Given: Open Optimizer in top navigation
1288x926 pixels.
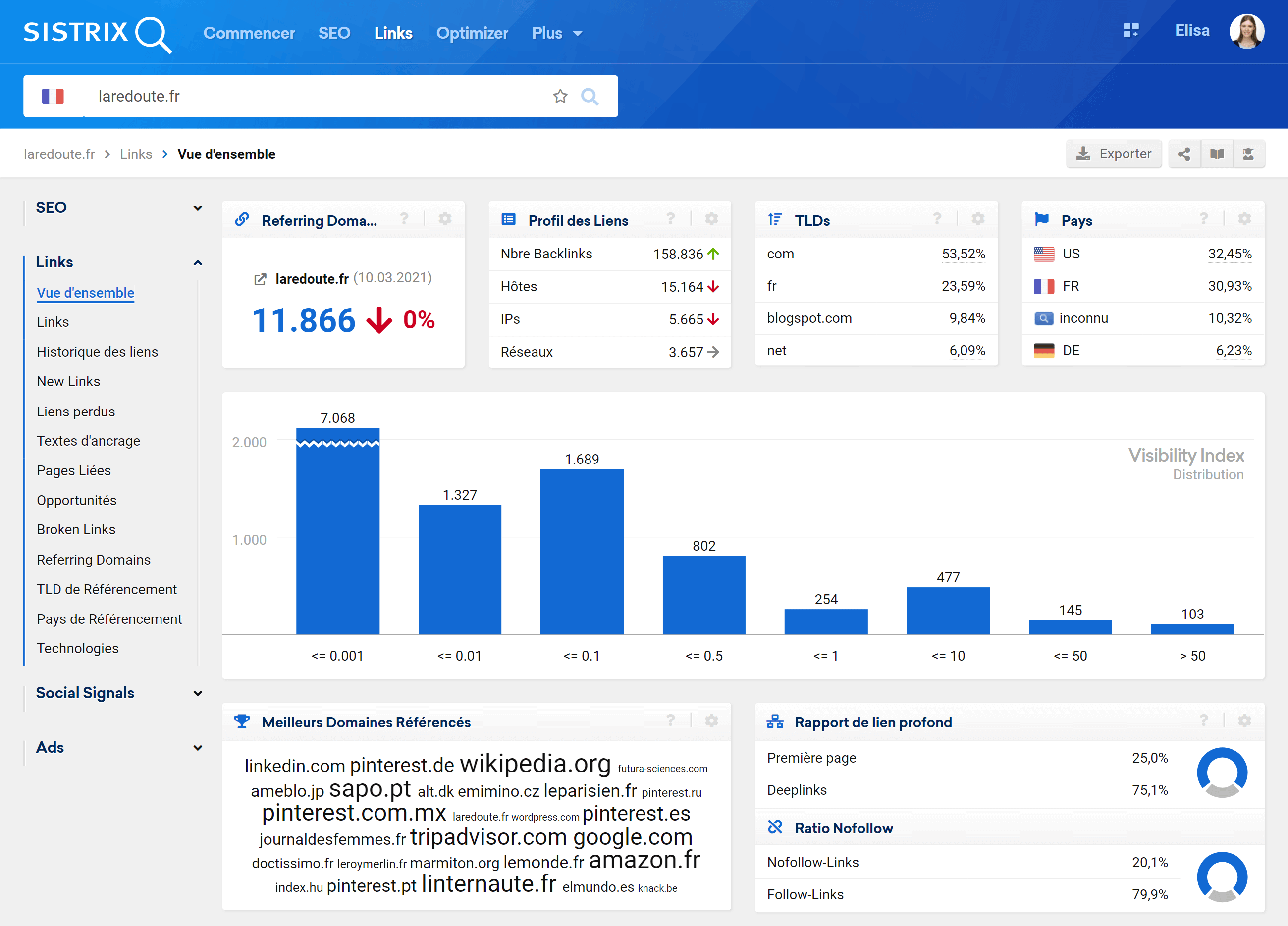Looking at the screenshot, I should [x=472, y=33].
